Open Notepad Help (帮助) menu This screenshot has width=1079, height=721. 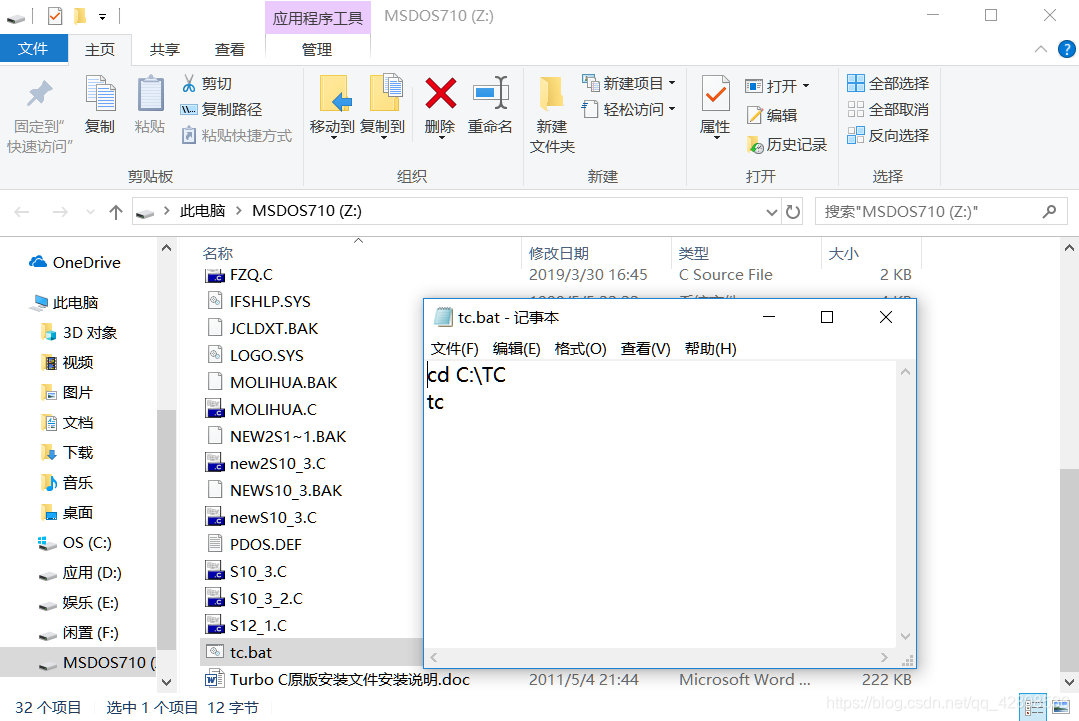point(710,349)
